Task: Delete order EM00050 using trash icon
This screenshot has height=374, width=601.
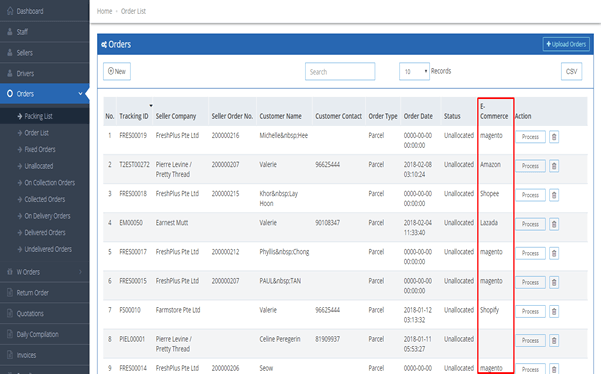Action: tap(554, 224)
